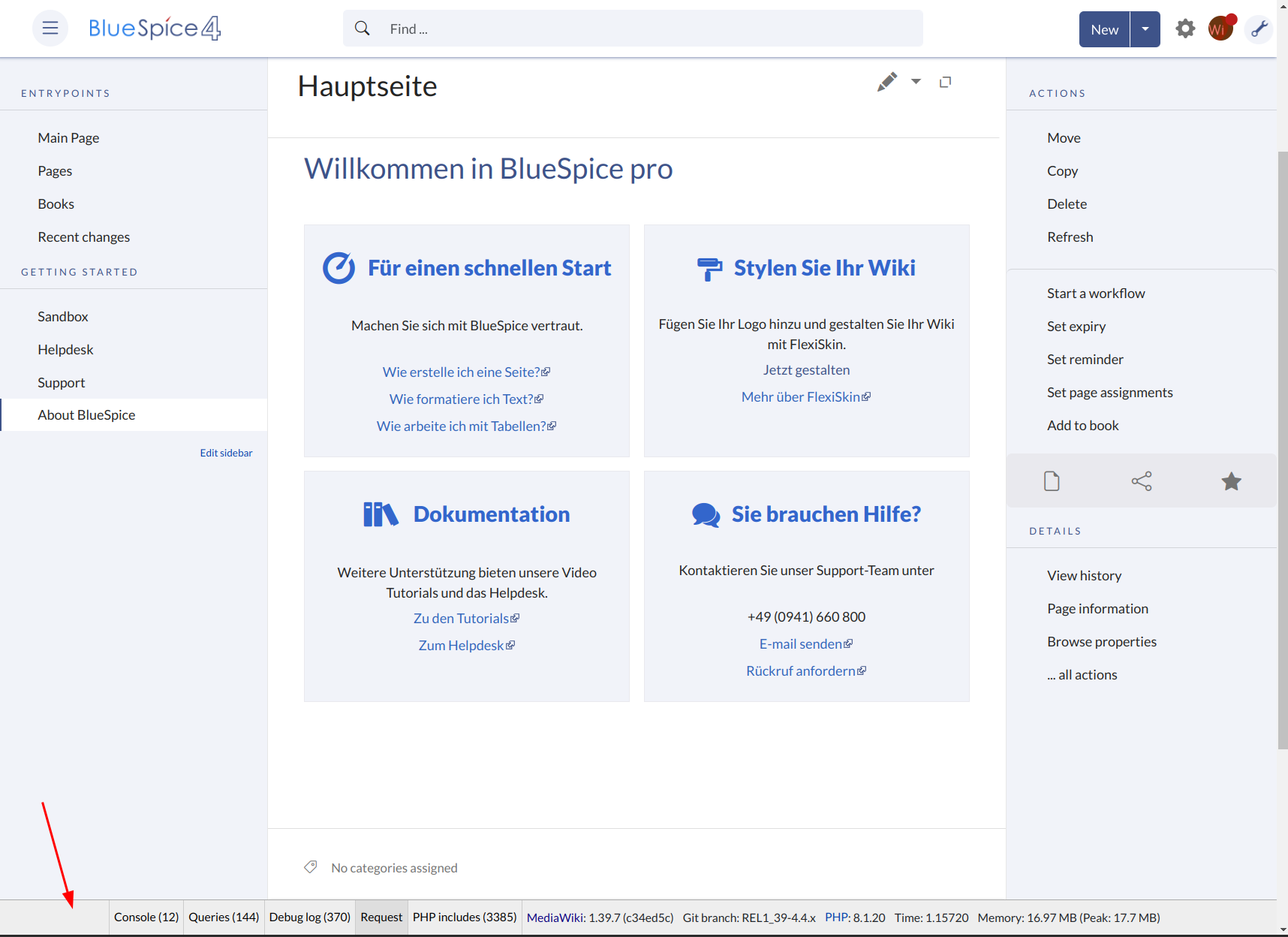This screenshot has width=1288, height=937.
Task: Click the category tag icon
Action: coord(311,867)
